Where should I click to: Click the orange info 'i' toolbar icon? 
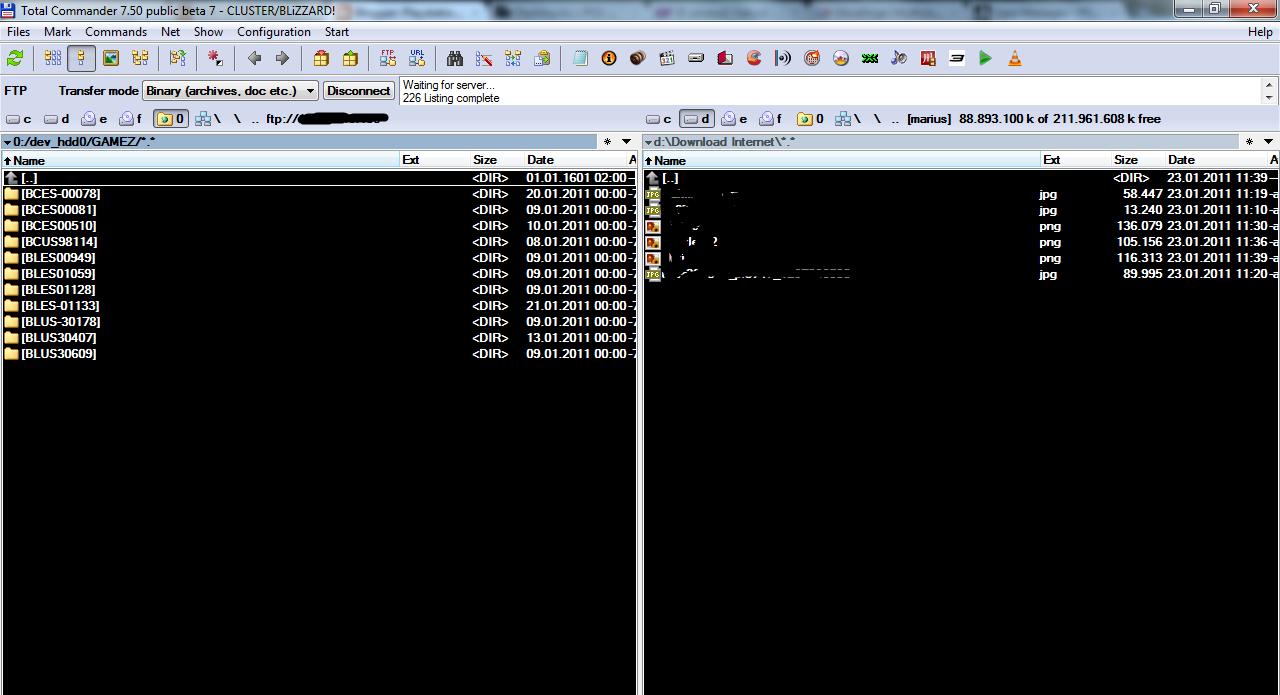click(609, 58)
